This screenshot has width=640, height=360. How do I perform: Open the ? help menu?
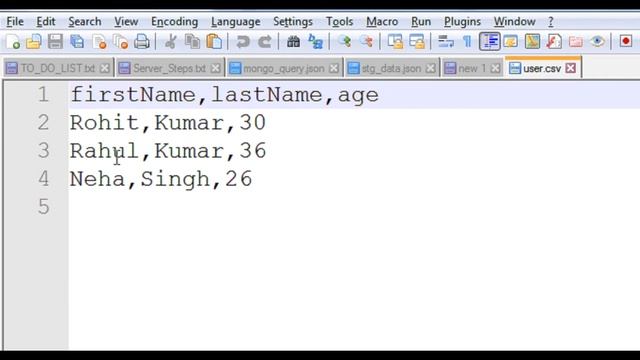pyautogui.click(x=551, y=22)
